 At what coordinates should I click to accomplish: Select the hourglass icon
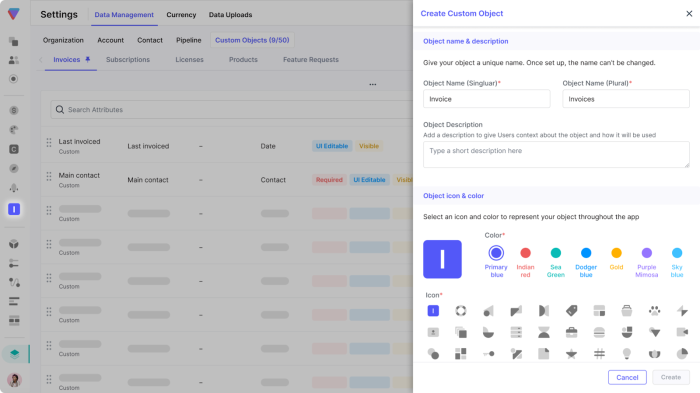pyautogui.click(x=544, y=332)
